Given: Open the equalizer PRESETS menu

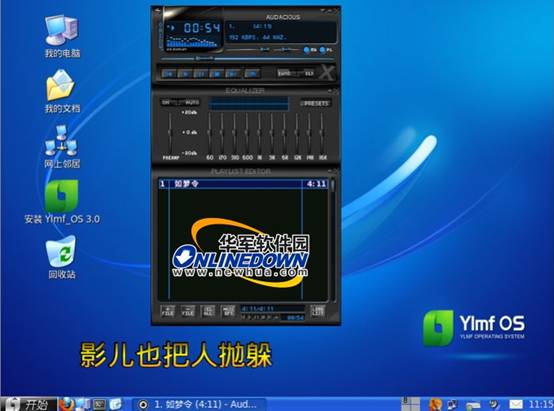Looking at the screenshot, I should point(316,103).
